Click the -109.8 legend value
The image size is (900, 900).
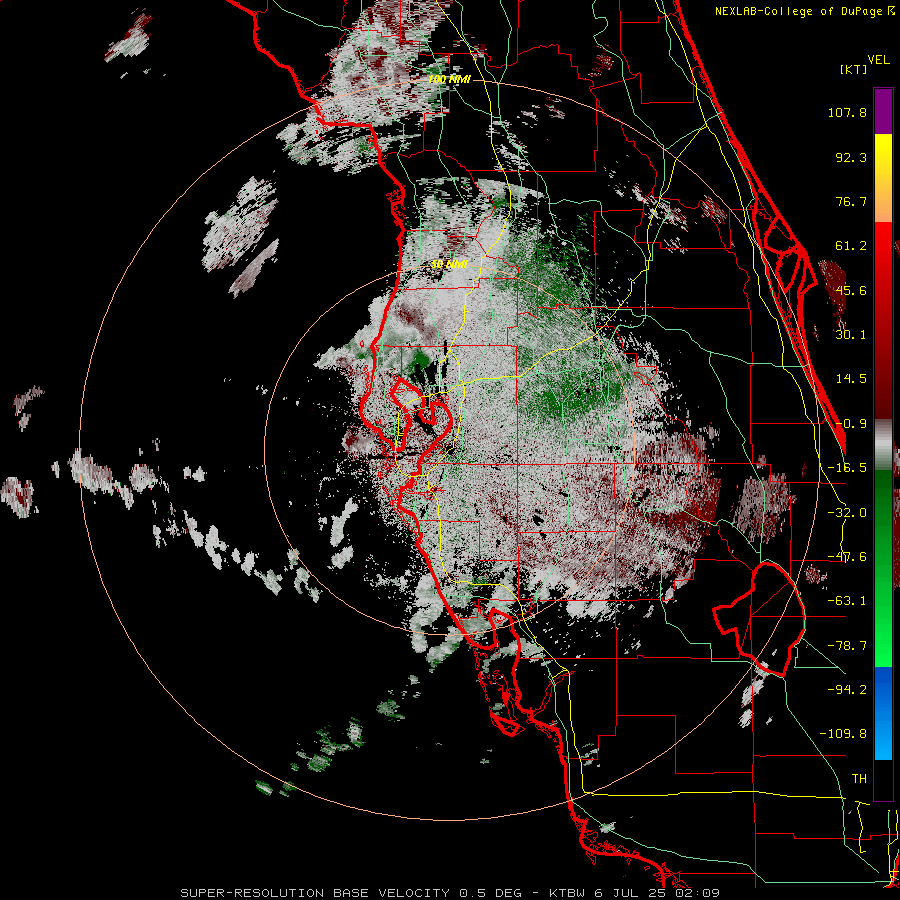pos(843,734)
